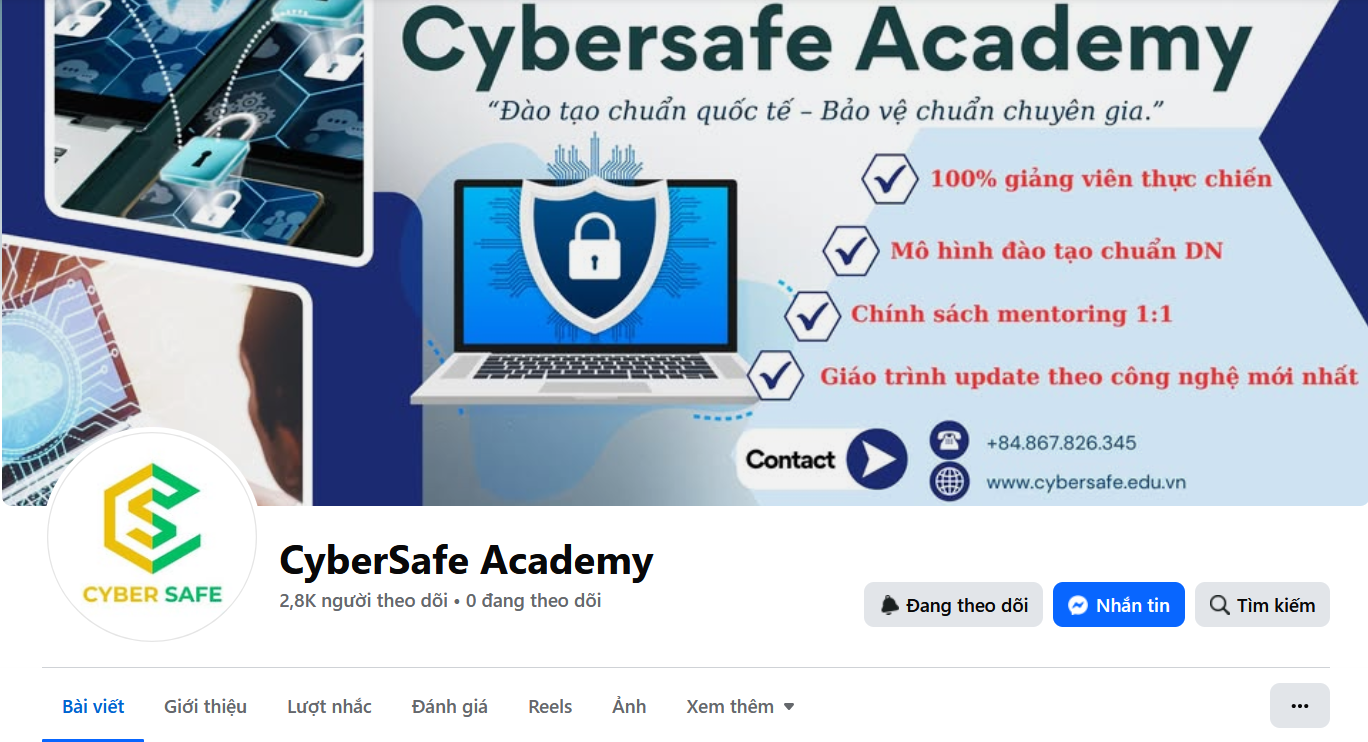Toggle the Đang theo dõi follow button
Screen dimensions: 1368x742
pyautogui.click(x=953, y=605)
